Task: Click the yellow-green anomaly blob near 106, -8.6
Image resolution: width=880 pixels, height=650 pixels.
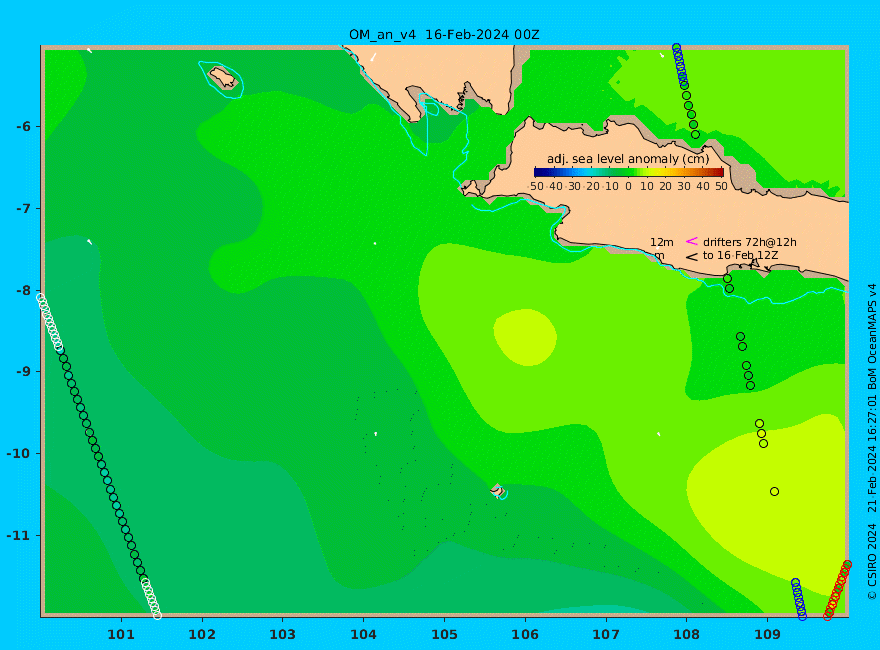Action: tap(525, 337)
